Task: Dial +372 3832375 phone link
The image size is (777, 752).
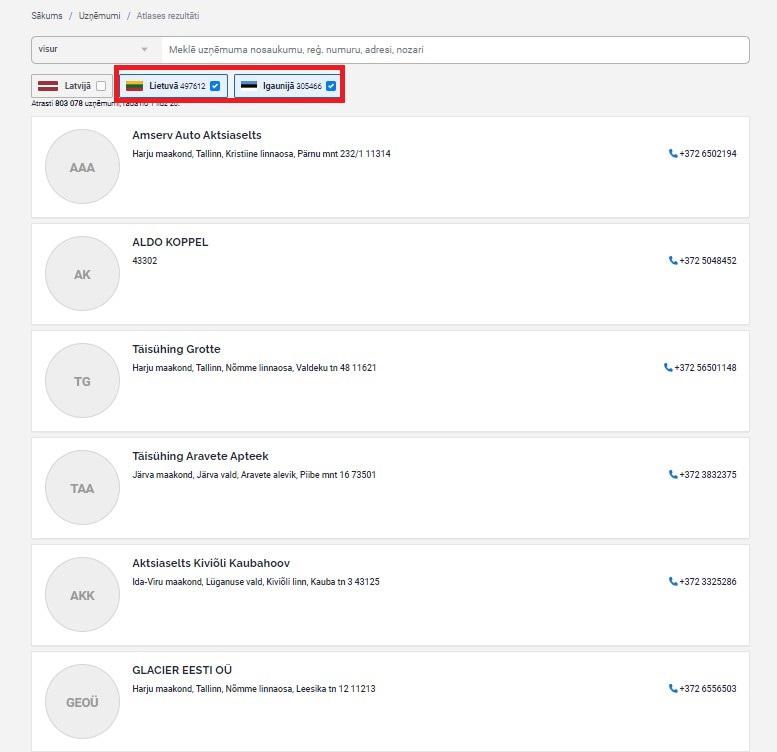Action: [707, 474]
